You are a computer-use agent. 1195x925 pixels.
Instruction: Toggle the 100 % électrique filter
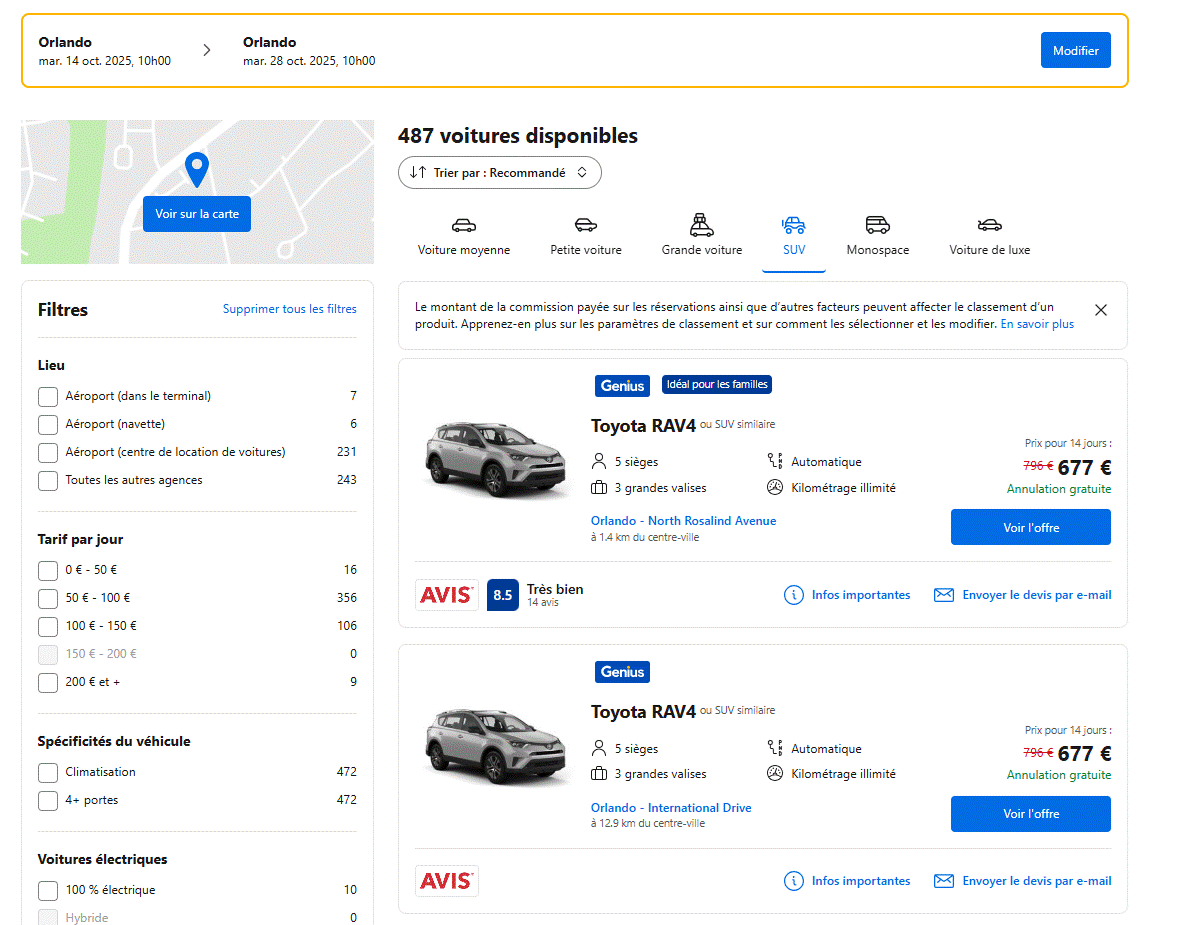(48, 891)
